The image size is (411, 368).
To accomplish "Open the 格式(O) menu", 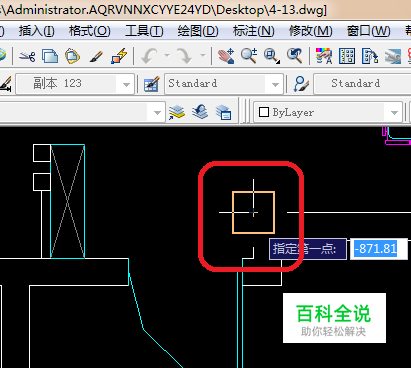I will click(90, 31).
